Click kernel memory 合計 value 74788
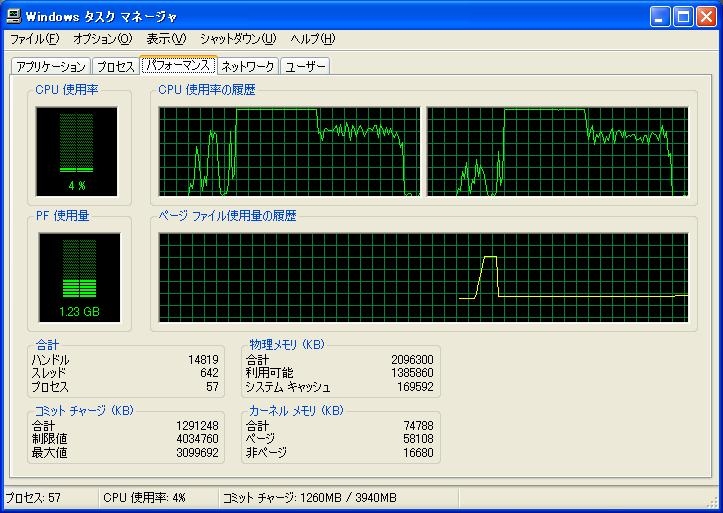 [418, 425]
